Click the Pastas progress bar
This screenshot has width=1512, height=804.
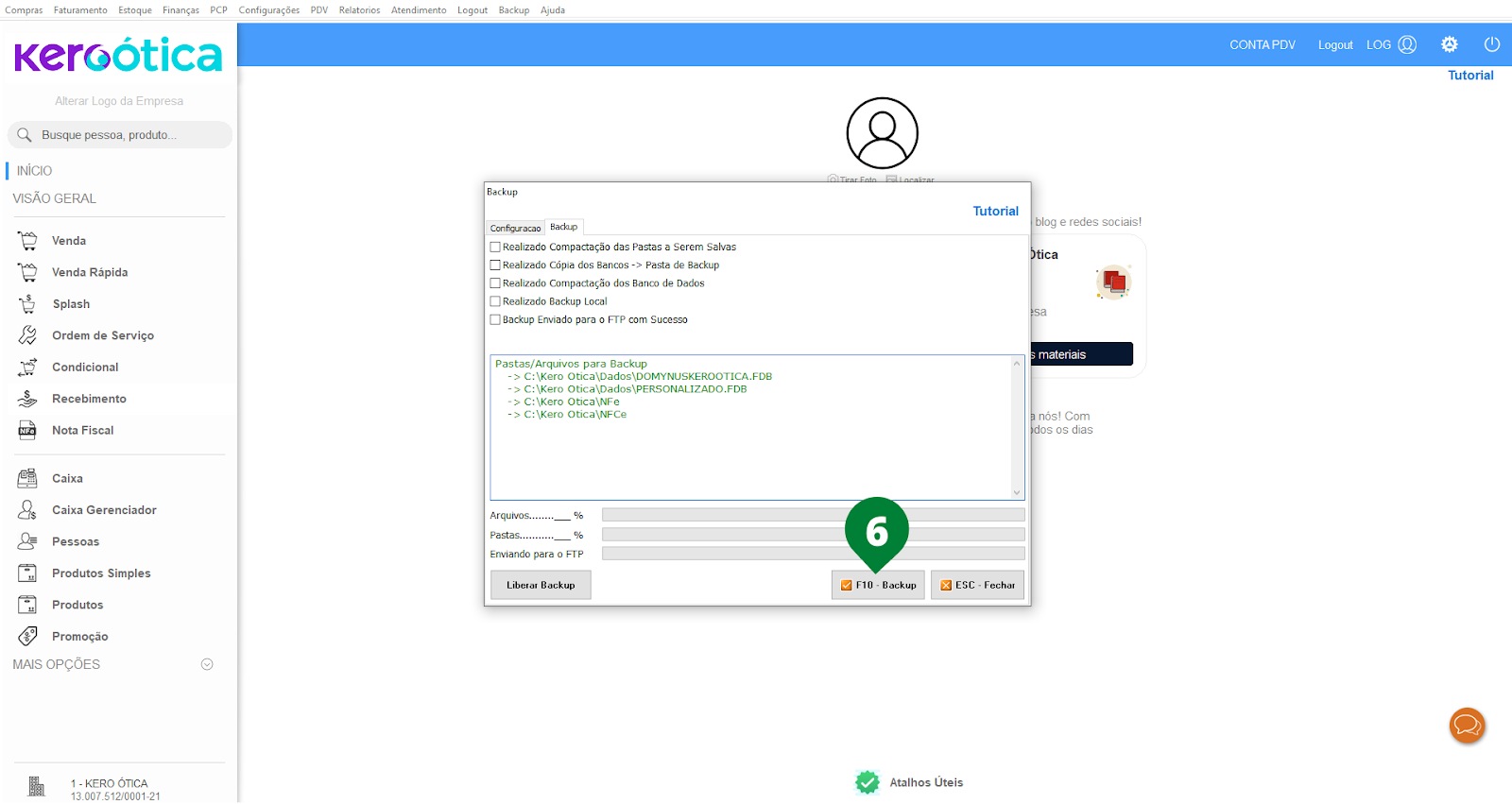814,535
